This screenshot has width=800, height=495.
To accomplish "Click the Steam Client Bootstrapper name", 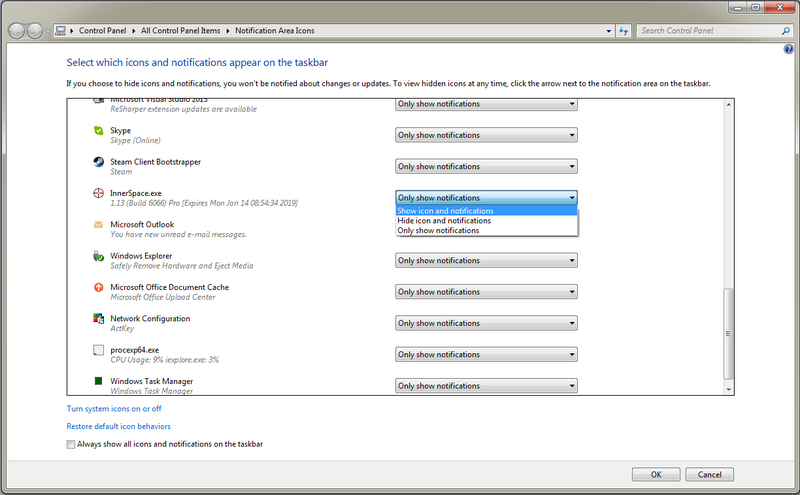I will tap(156, 162).
